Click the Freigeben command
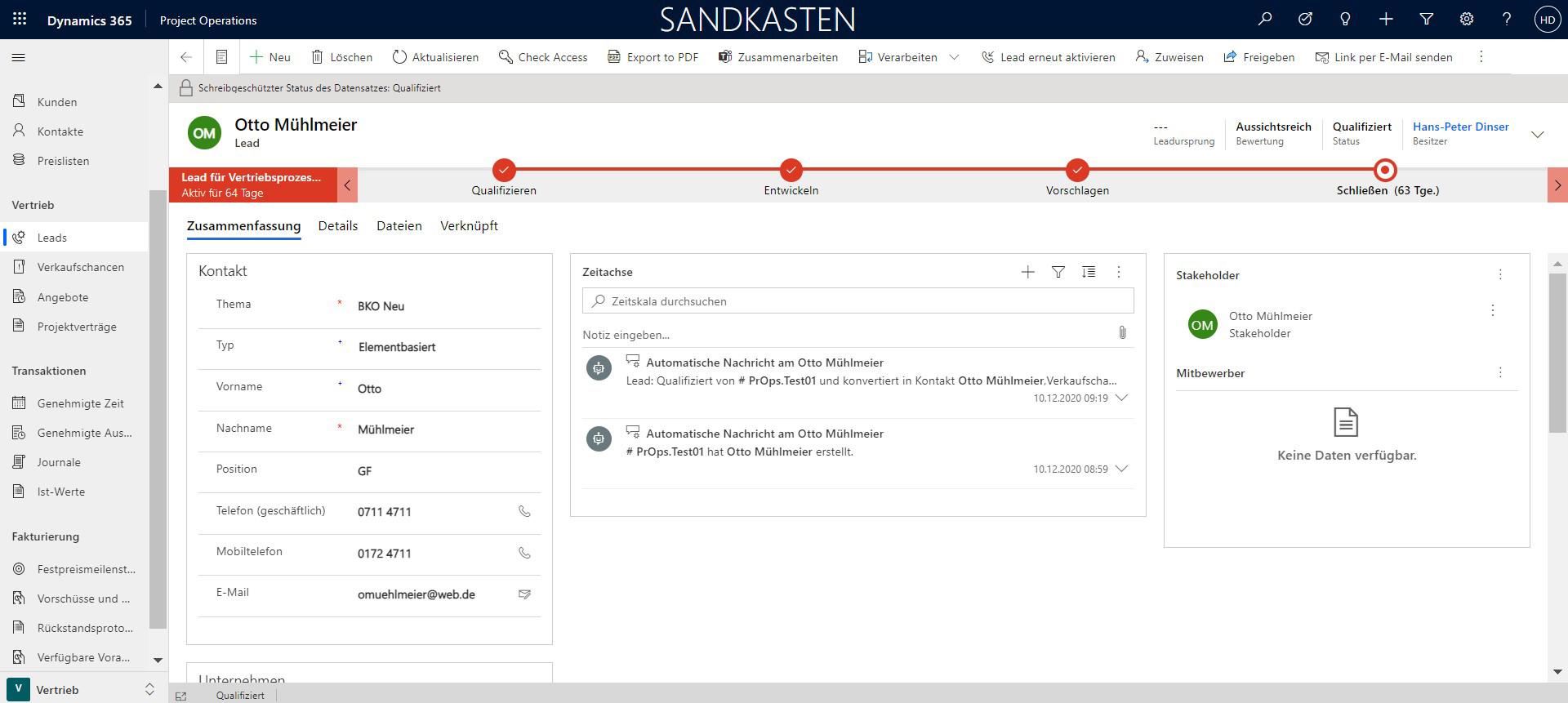 [x=1258, y=57]
